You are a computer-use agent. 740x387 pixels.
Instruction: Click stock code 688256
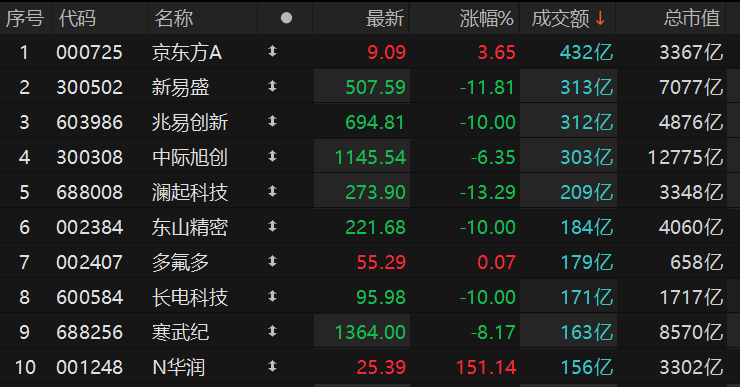89,332
